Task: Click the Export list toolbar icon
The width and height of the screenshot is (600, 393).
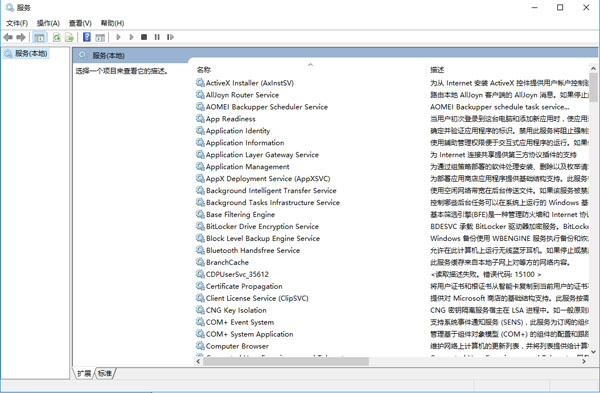Action: click(69, 37)
